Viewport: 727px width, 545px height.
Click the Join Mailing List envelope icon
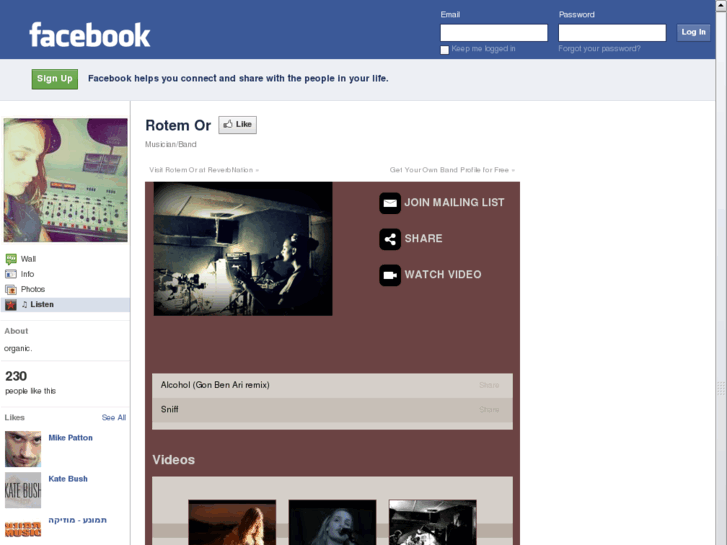pos(390,203)
